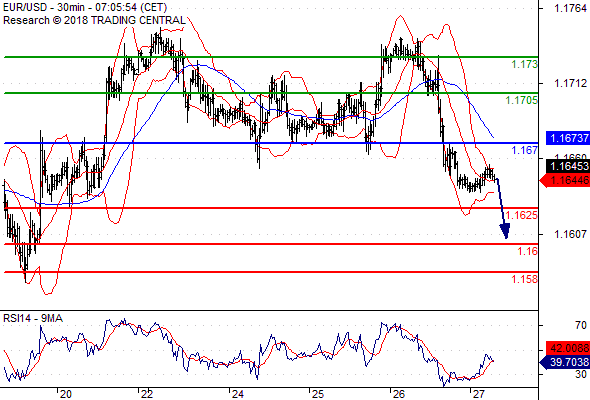Click the blue 39.7038 RSI value tag
The width and height of the screenshot is (590, 400).
pyautogui.click(x=565, y=362)
